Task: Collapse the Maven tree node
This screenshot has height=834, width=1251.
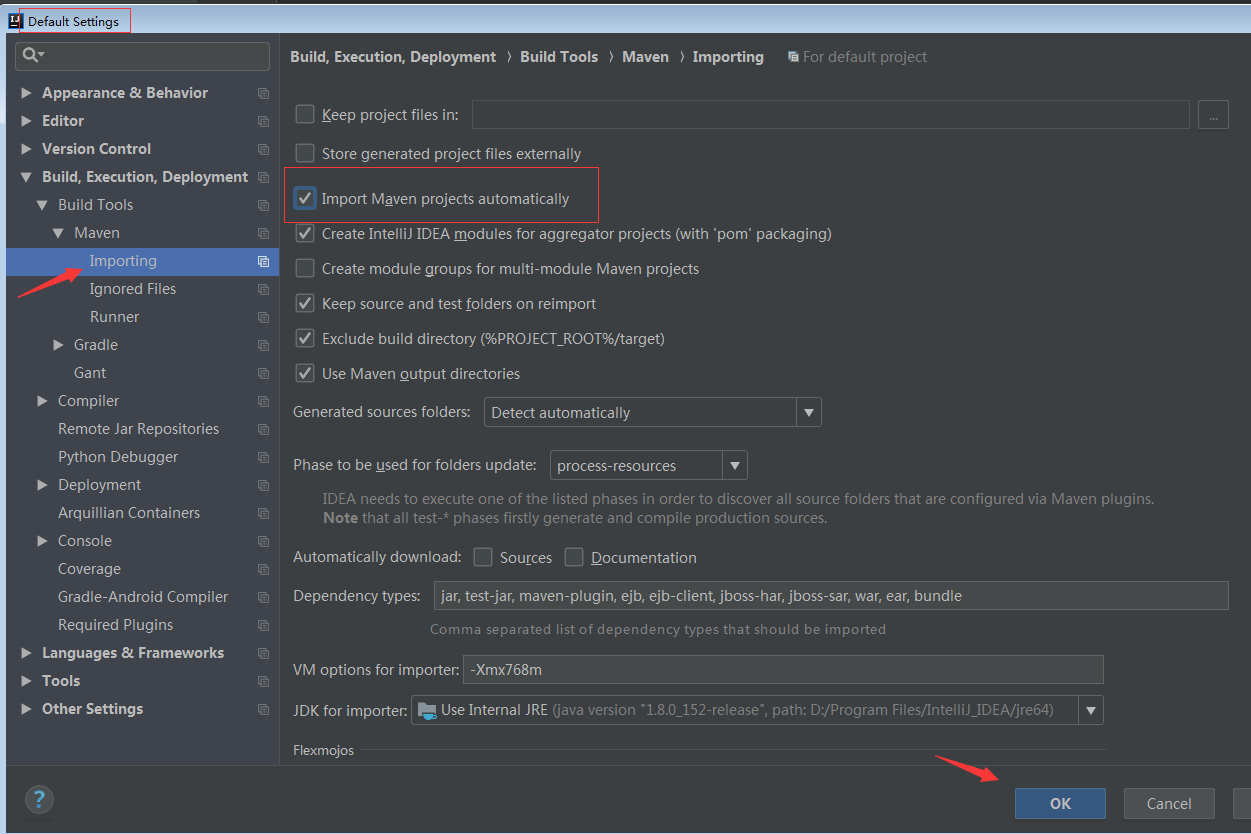Action: tap(59, 233)
